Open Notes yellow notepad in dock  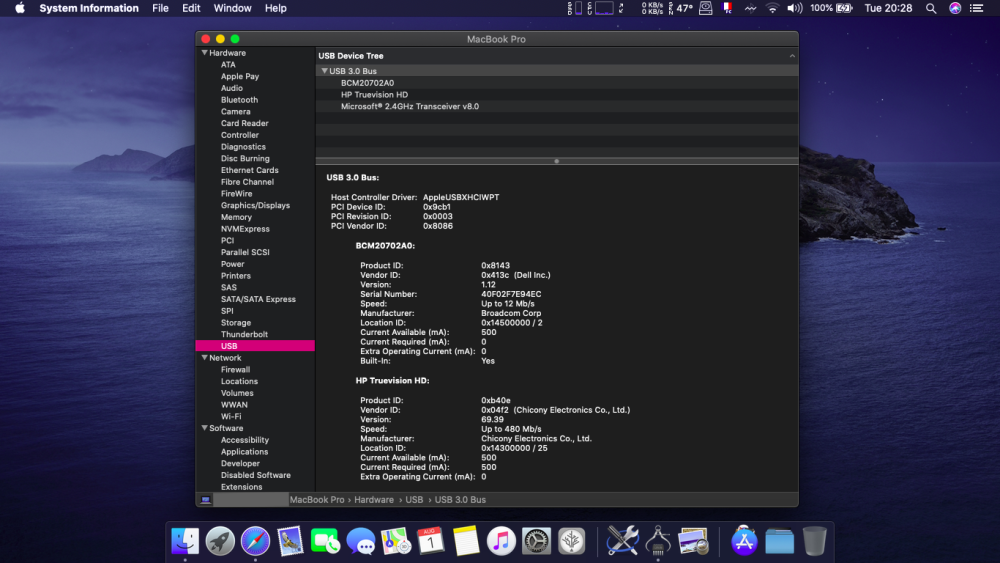click(466, 541)
